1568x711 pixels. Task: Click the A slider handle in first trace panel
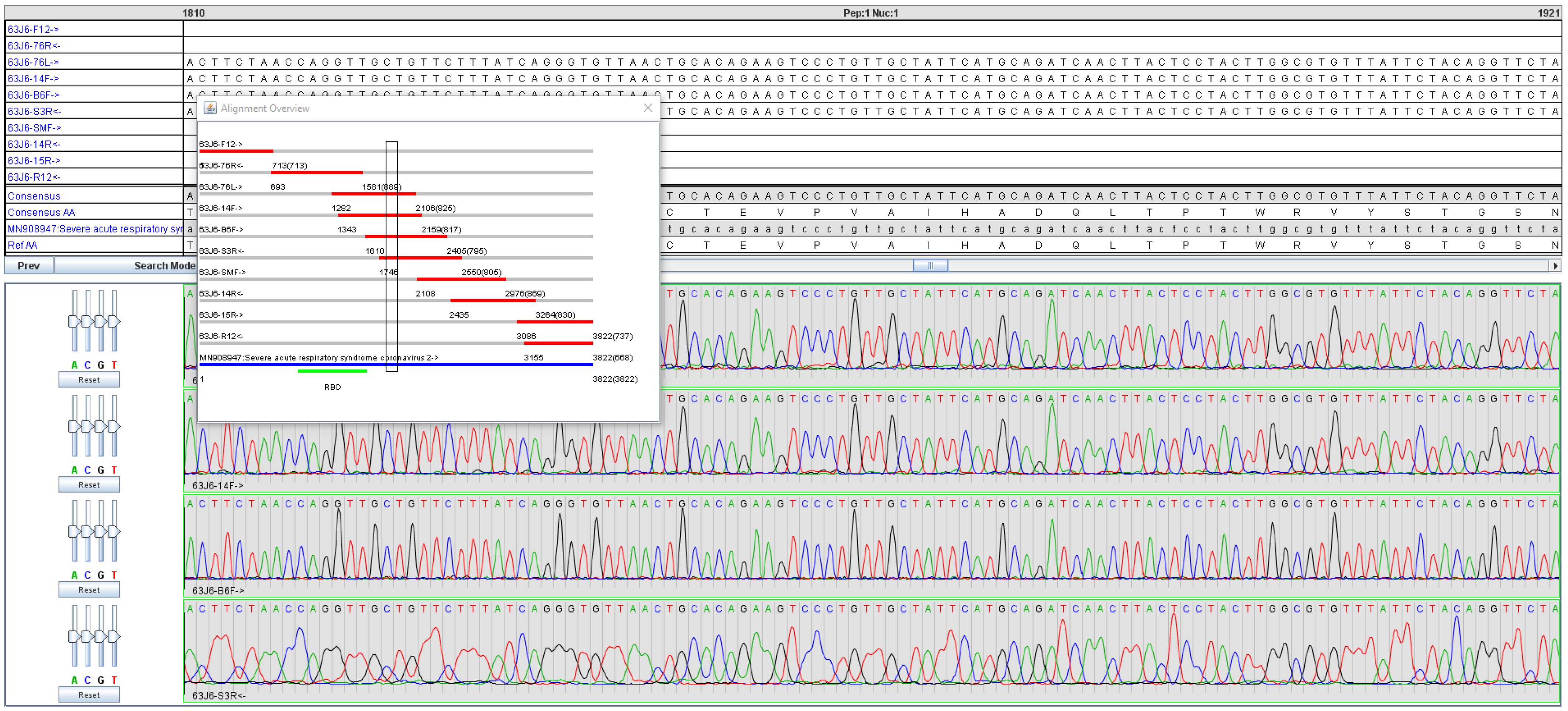click(74, 321)
